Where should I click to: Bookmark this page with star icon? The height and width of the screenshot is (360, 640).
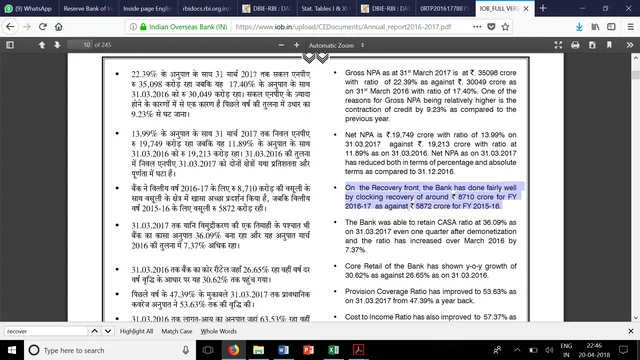pos(505,27)
